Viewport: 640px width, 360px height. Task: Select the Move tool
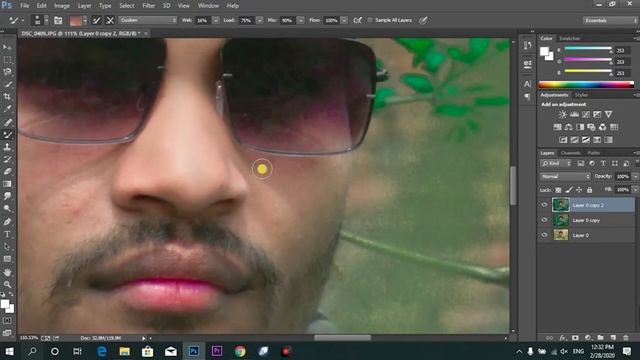pos(7,47)
